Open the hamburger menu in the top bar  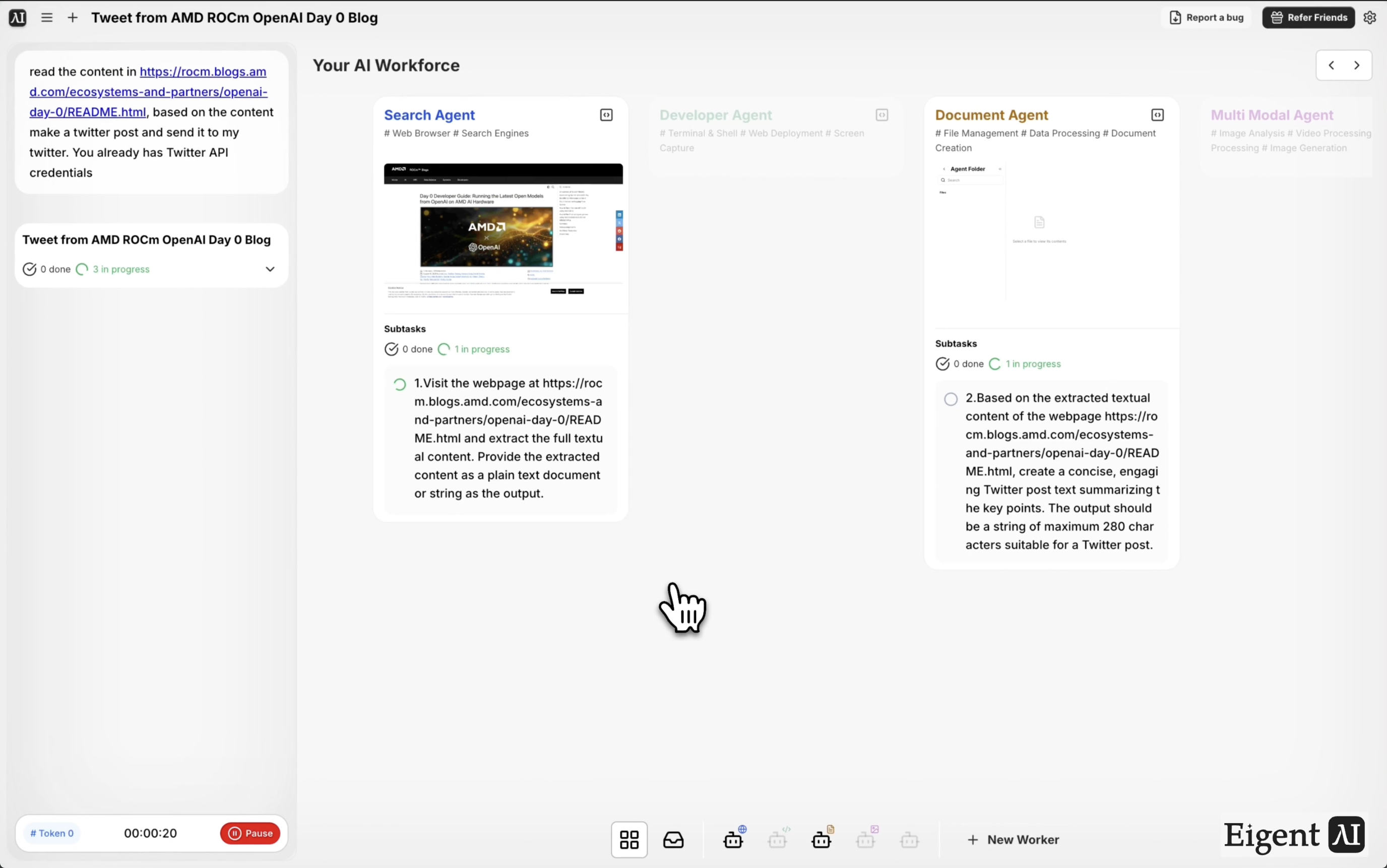47,18
